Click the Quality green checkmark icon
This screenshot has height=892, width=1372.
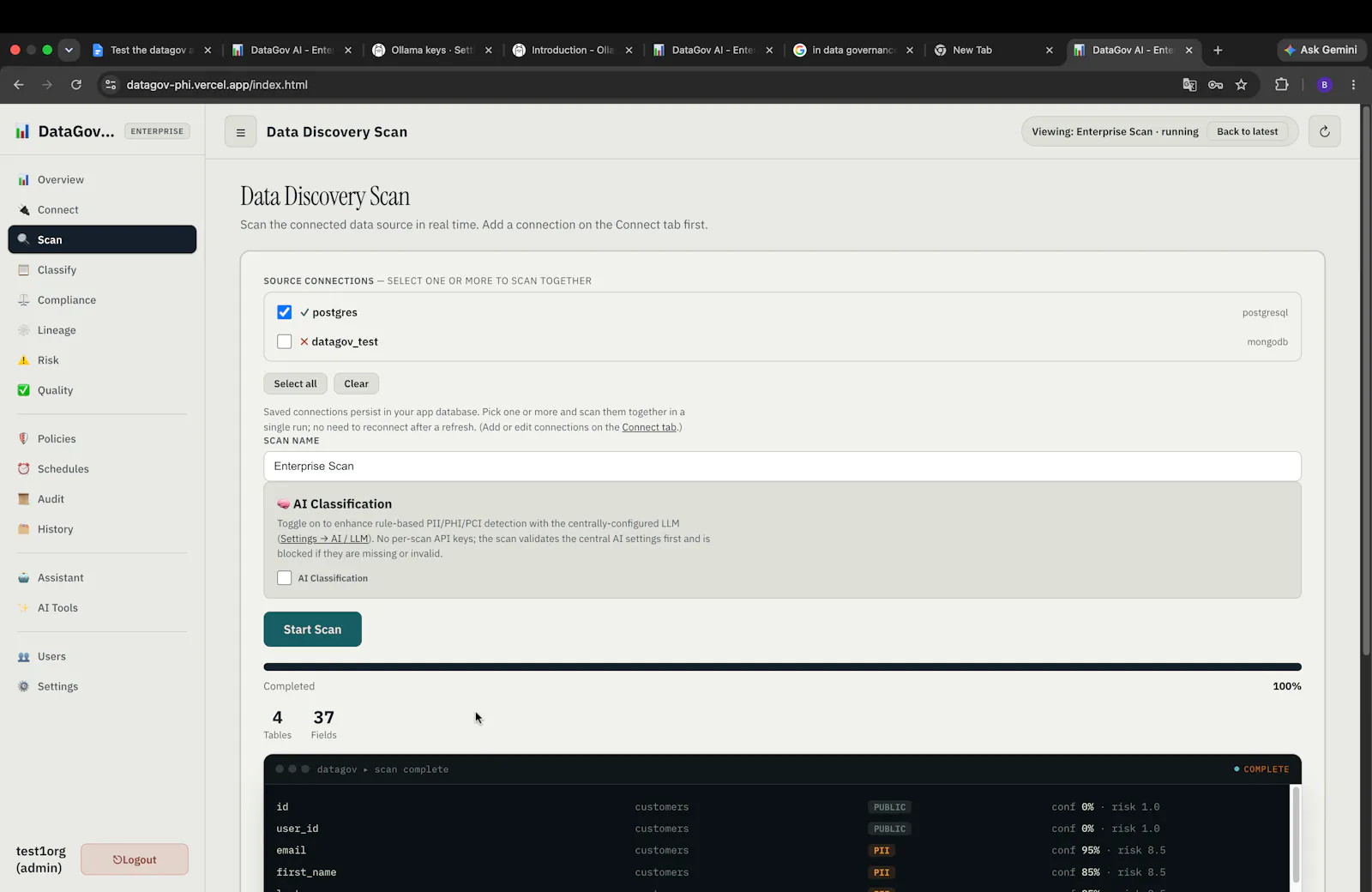(x=24, y=390)
